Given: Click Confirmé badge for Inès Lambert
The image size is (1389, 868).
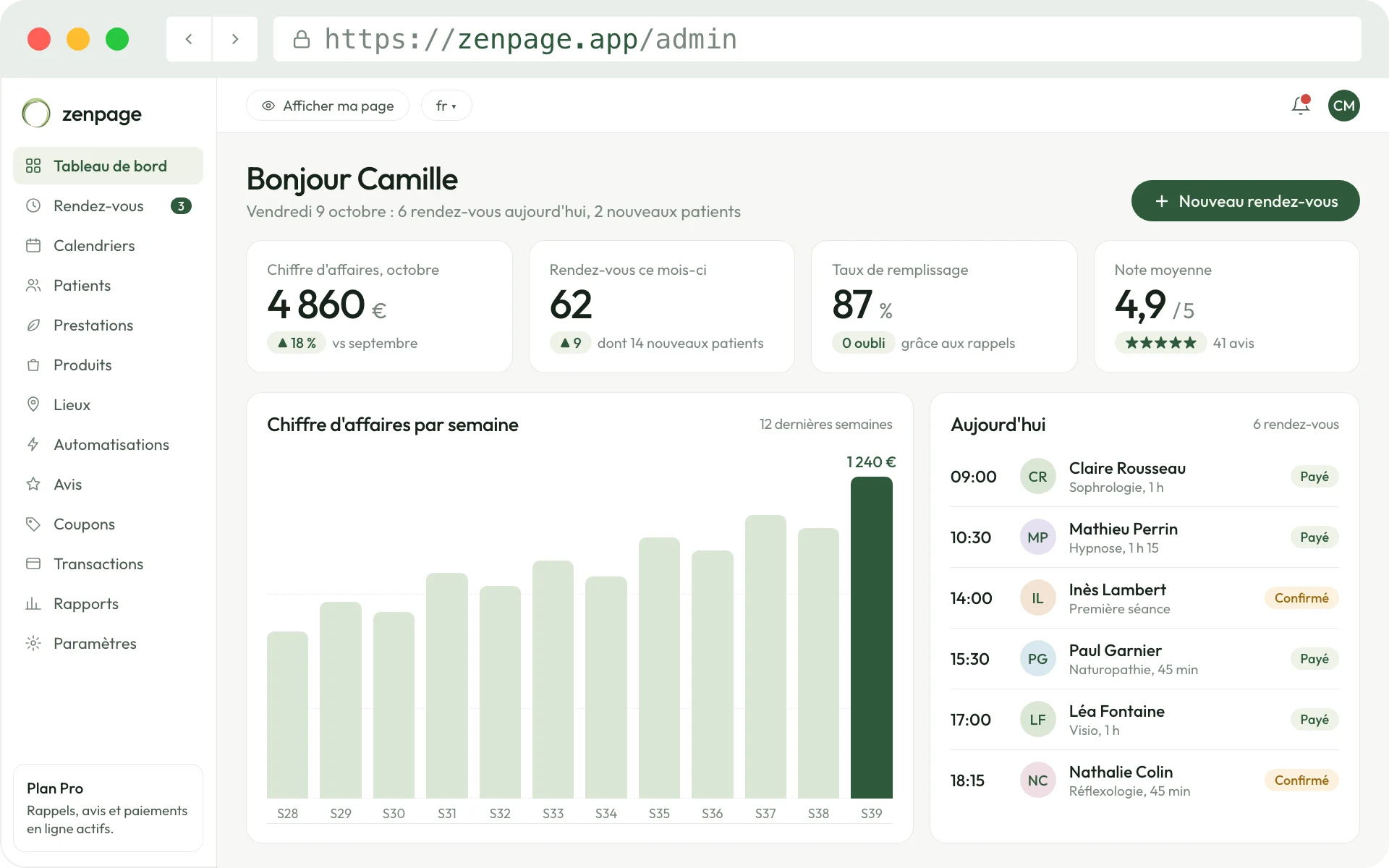Looking at the screenshot, I should [1301, 598].
